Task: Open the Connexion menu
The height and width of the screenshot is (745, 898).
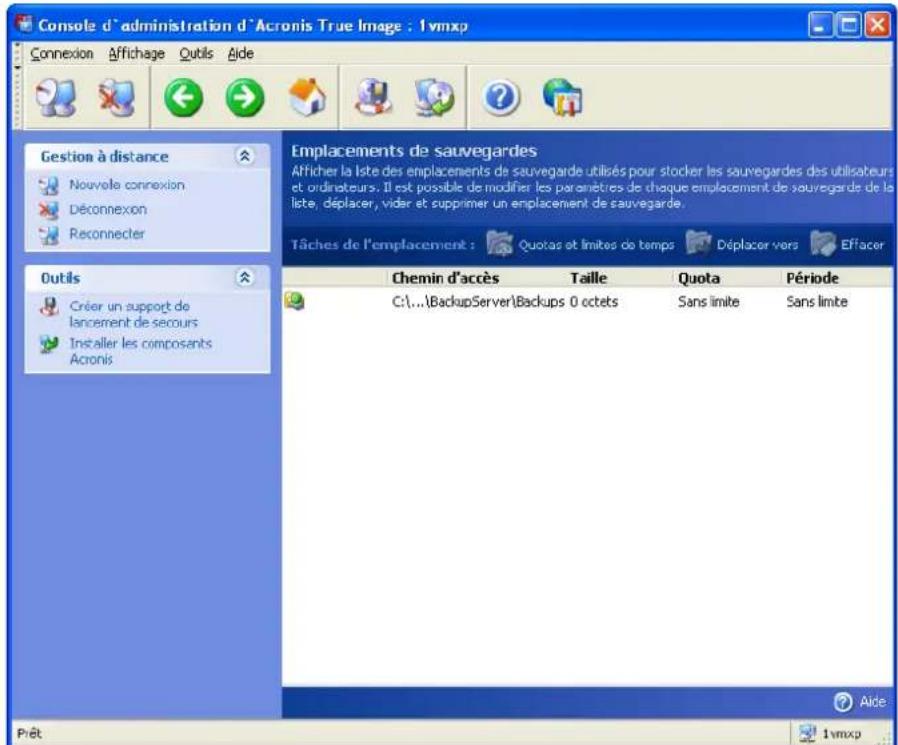Action: [62, 54]
